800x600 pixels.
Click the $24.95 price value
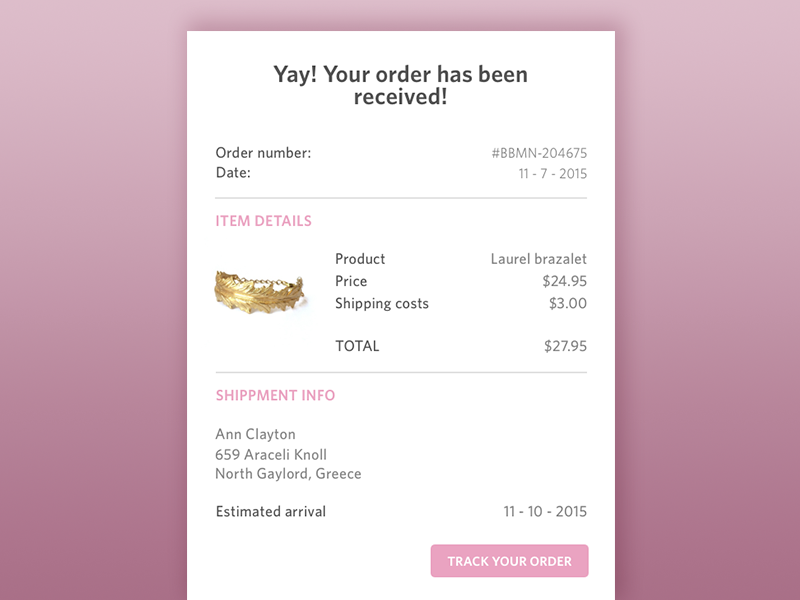click(x=564, y=281)
